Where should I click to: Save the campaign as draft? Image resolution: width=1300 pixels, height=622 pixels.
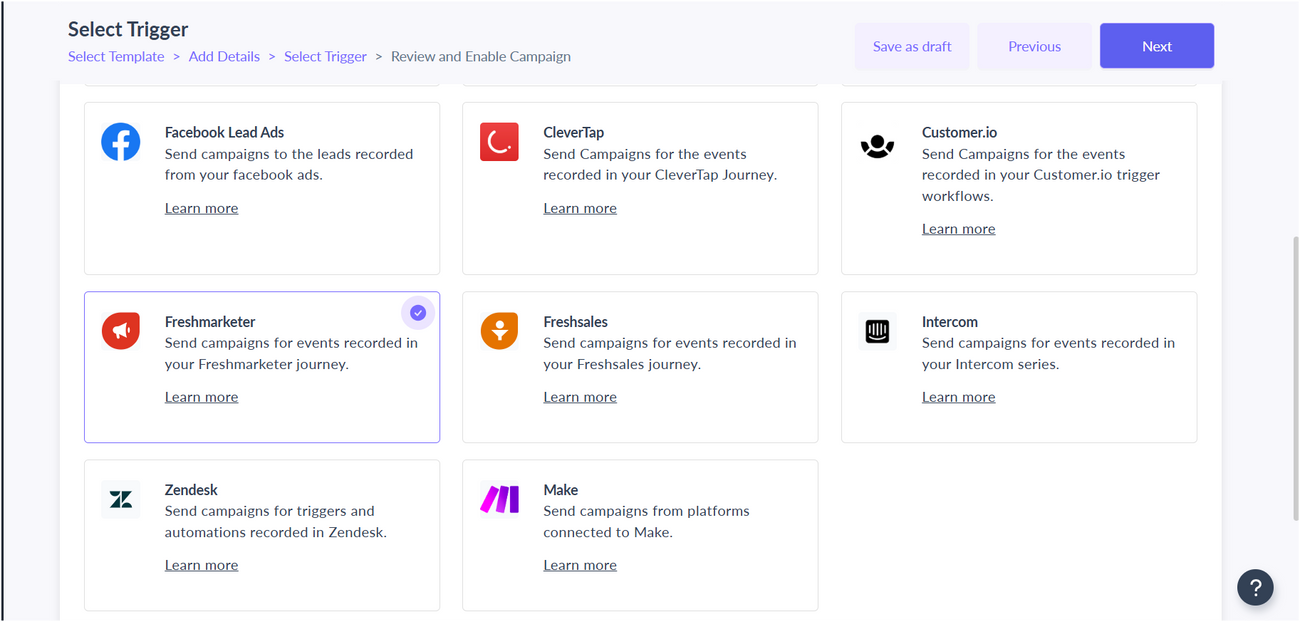[x=912, y=46]
